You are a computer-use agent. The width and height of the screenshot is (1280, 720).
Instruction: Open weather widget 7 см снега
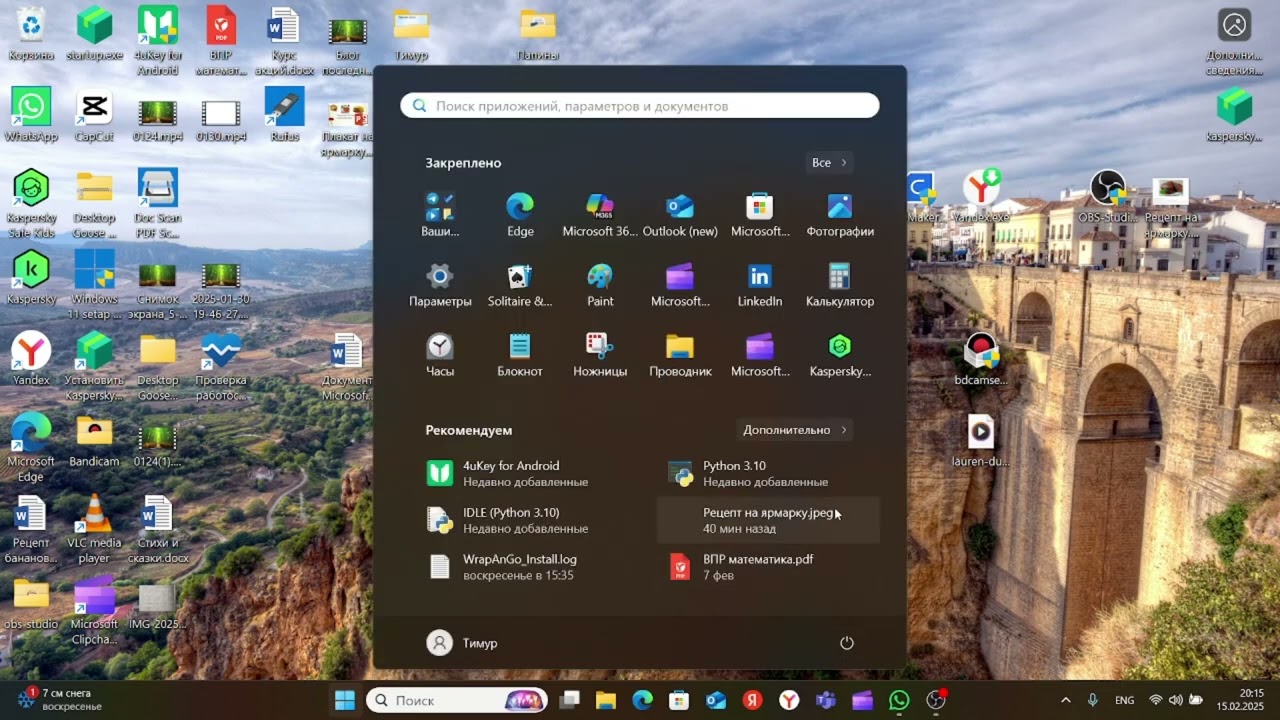(60, 699)
